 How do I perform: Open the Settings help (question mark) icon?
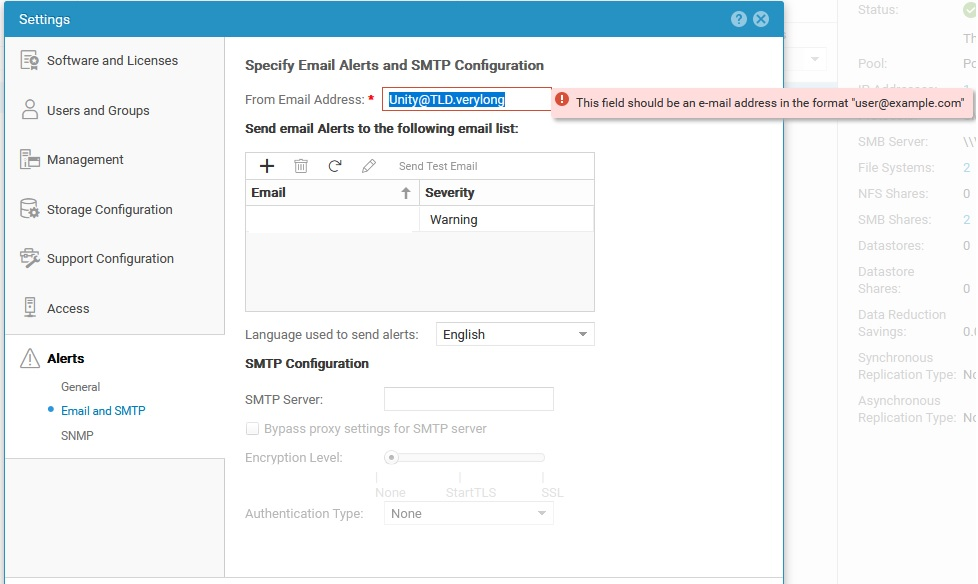[x=738, y=18]
